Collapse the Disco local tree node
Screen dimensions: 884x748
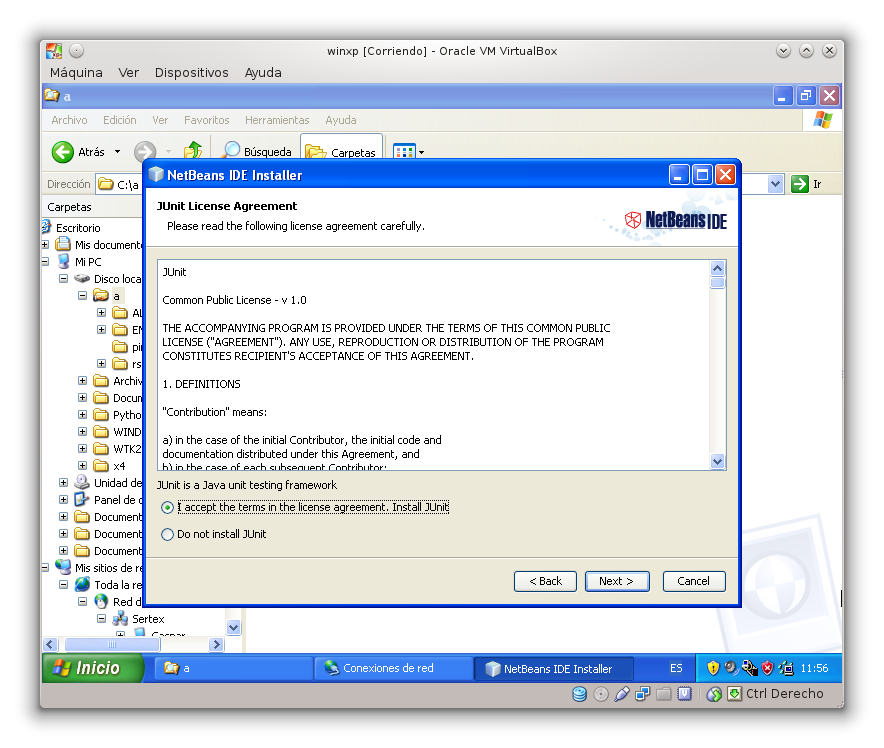tap(62, 278)
